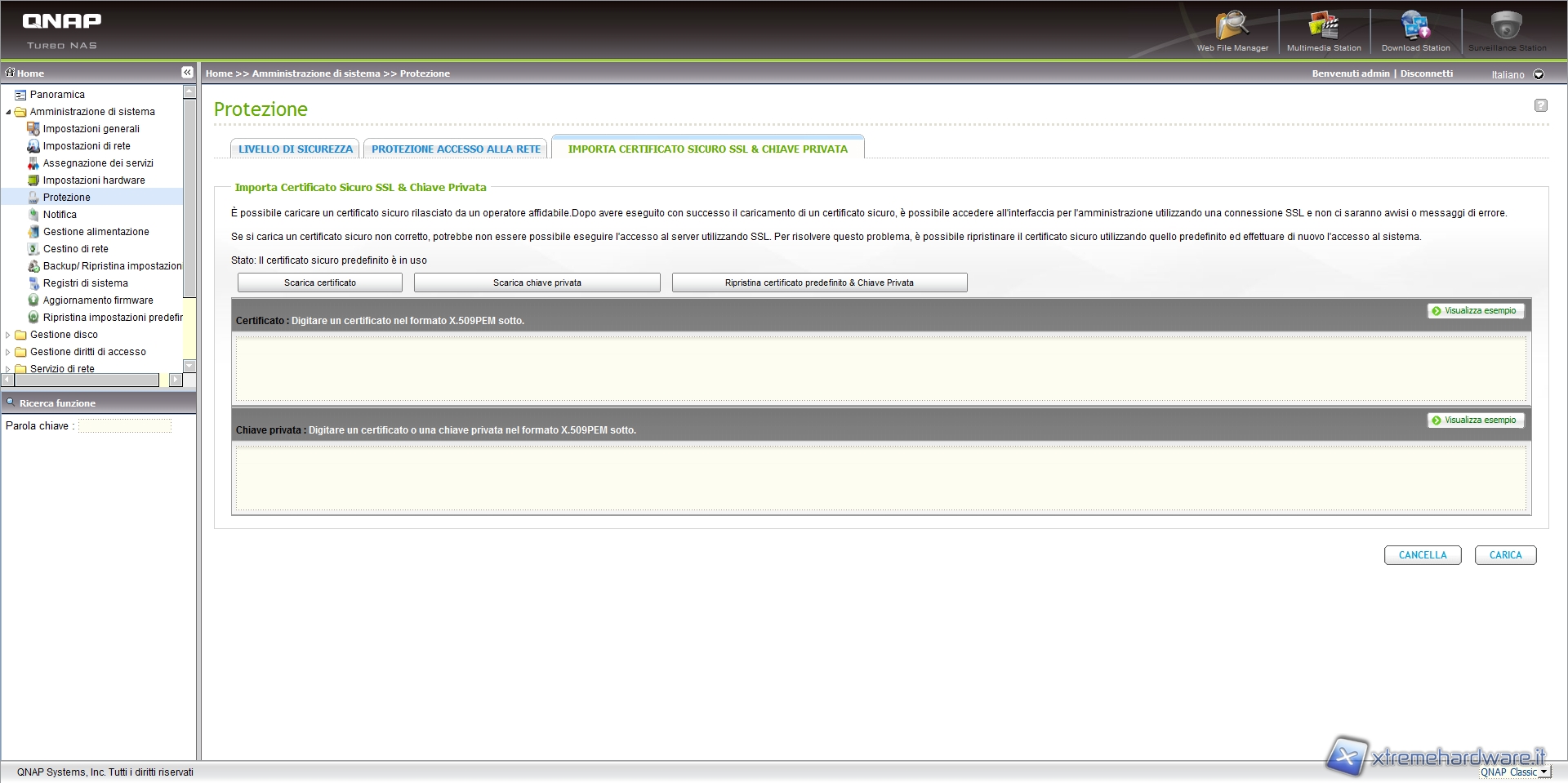Open the Web File Manager icon
This screenshot has height=783, width=1568.
pos(1232,27)
